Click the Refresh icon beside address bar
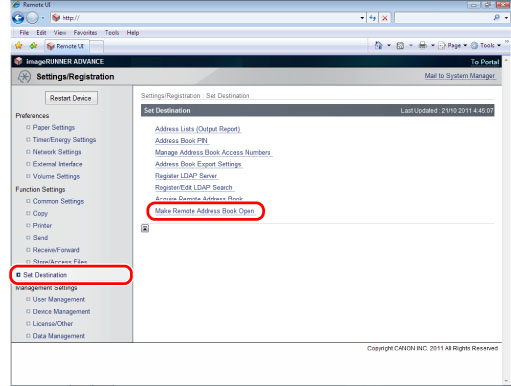 (373, 18)
